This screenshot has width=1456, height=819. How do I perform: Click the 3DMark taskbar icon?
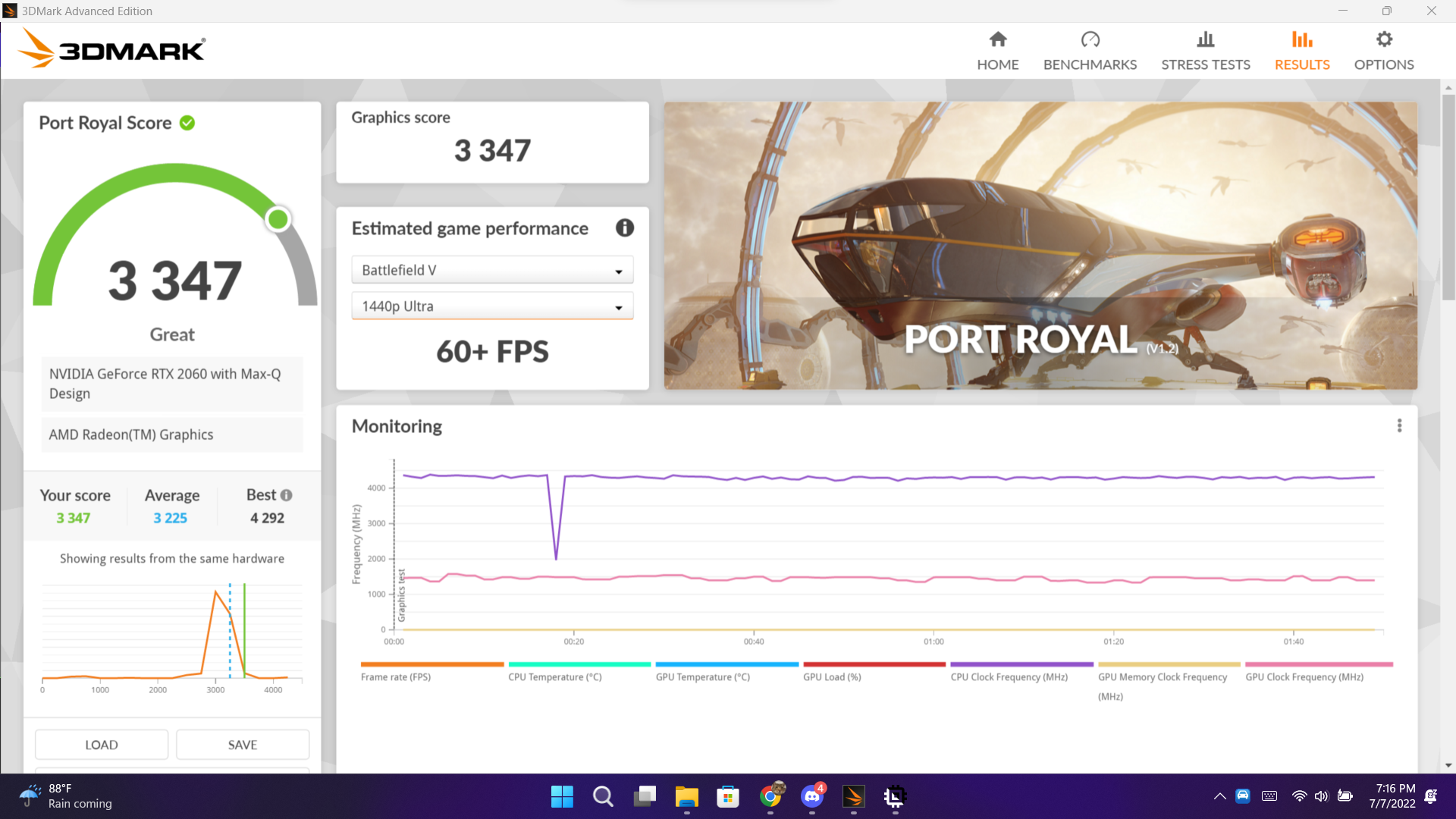click(854, 796)
